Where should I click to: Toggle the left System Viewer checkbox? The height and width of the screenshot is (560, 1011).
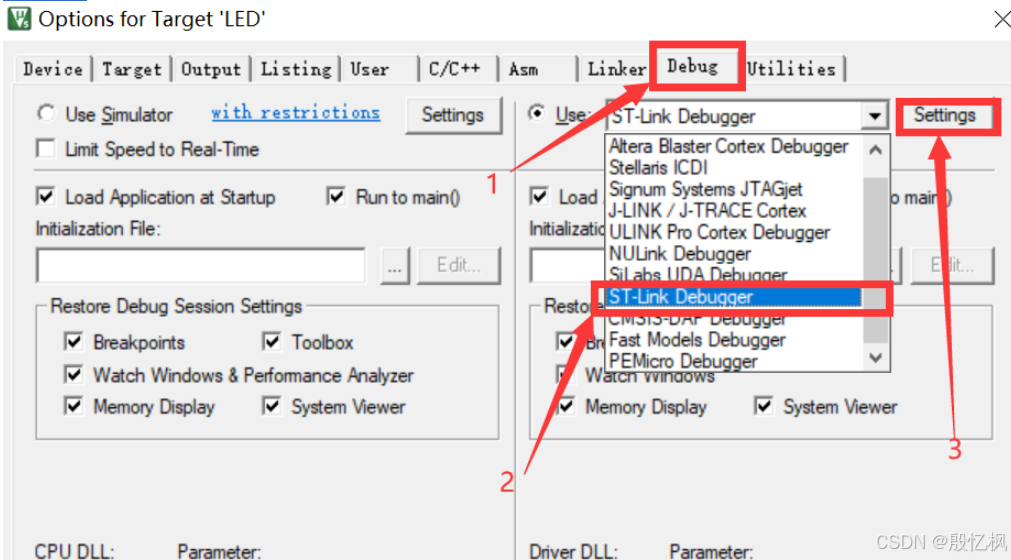click(272, 406)
